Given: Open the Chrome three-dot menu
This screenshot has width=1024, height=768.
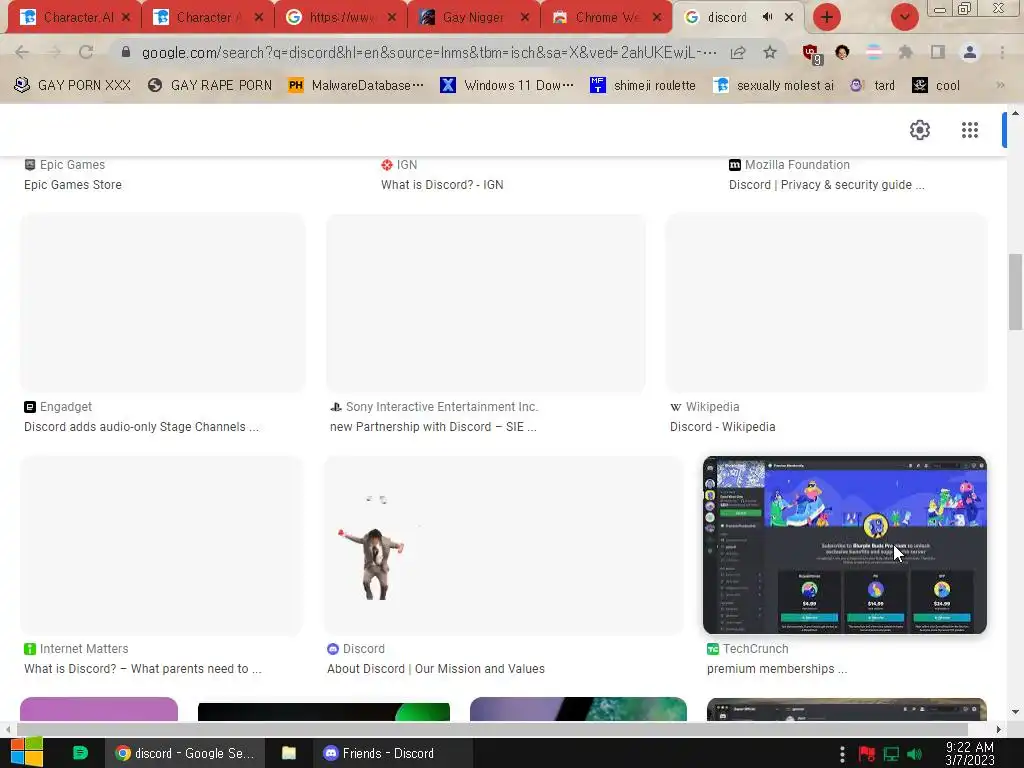Looking at the screenshot, I should [x=1002, y=52].
